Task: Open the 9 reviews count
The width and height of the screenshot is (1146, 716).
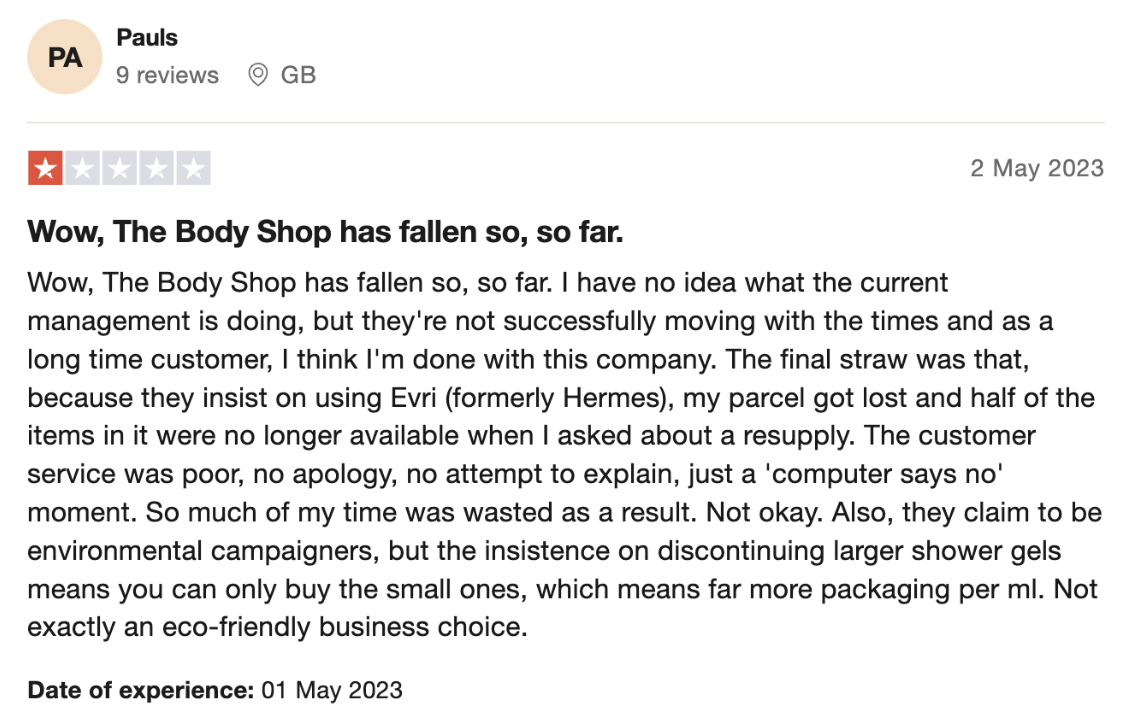Action: pos(167,75)
